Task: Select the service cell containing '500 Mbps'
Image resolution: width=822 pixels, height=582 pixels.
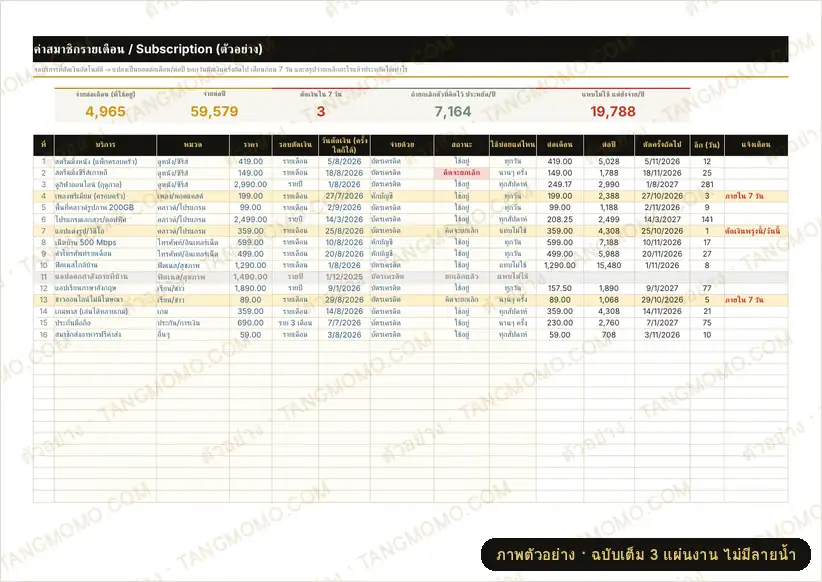Action: tap(105, 242)
